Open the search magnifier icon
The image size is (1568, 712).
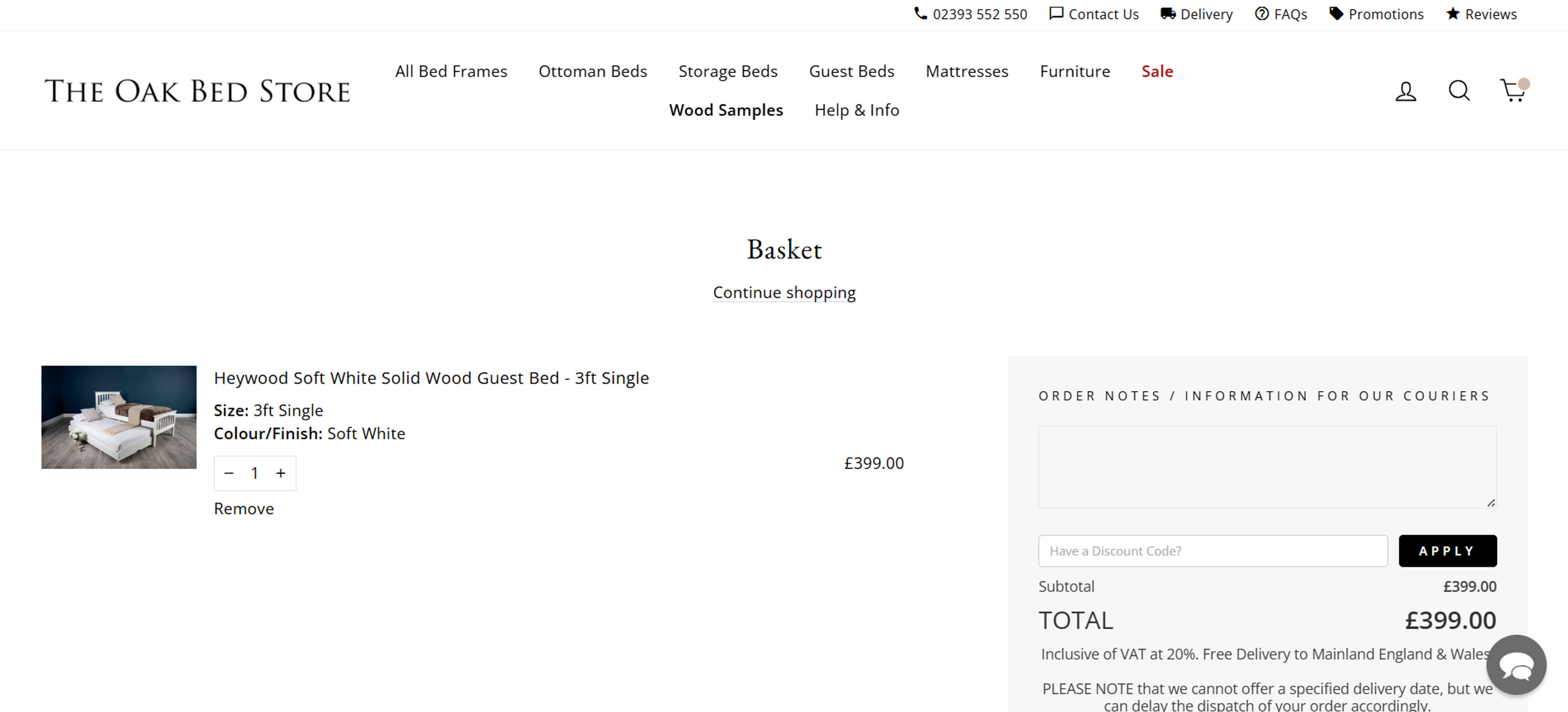tap(1459, 91)
